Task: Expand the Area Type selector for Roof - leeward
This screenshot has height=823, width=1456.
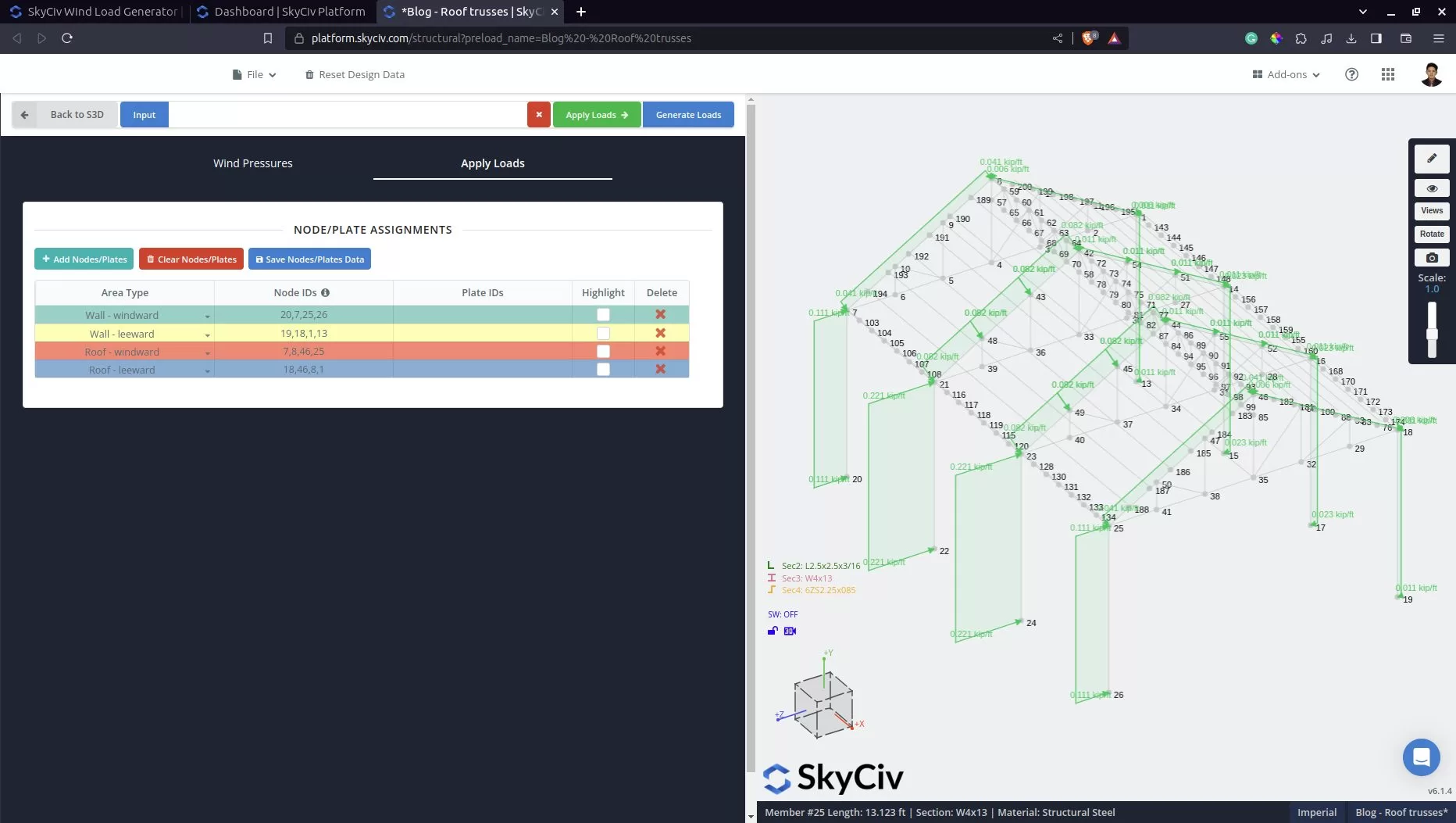Action: [x=206, y=370]
